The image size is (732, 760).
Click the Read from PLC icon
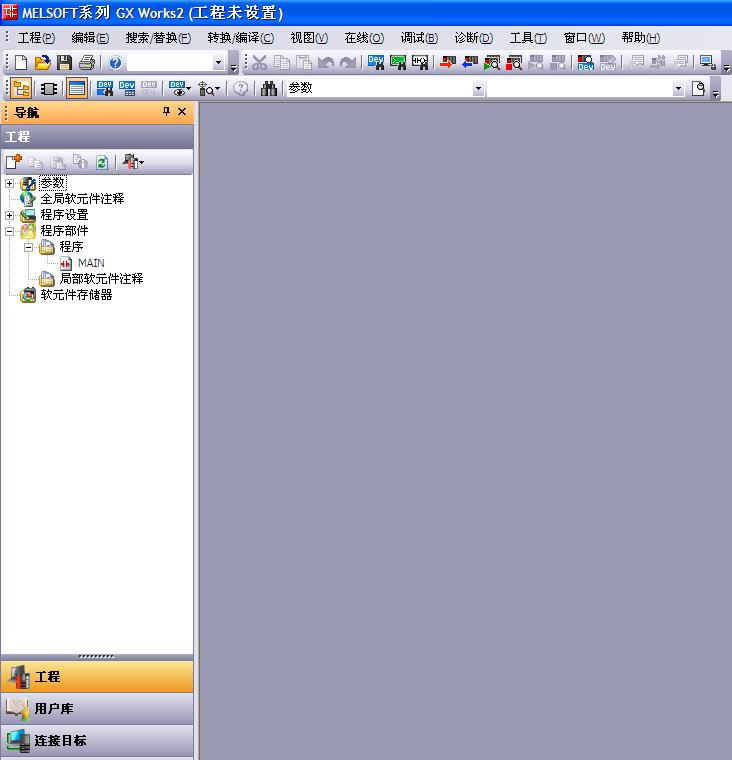pos(469,62)
